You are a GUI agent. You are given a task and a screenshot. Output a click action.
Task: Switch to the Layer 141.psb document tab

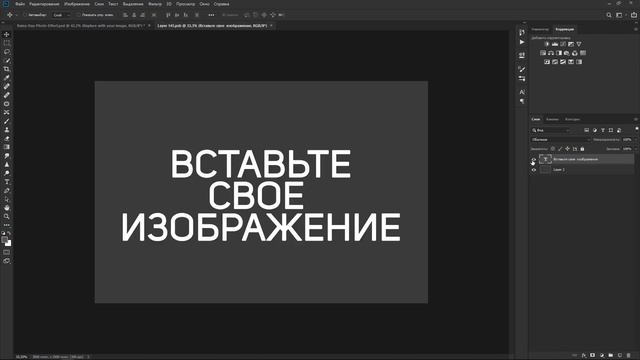coord(212,26)
